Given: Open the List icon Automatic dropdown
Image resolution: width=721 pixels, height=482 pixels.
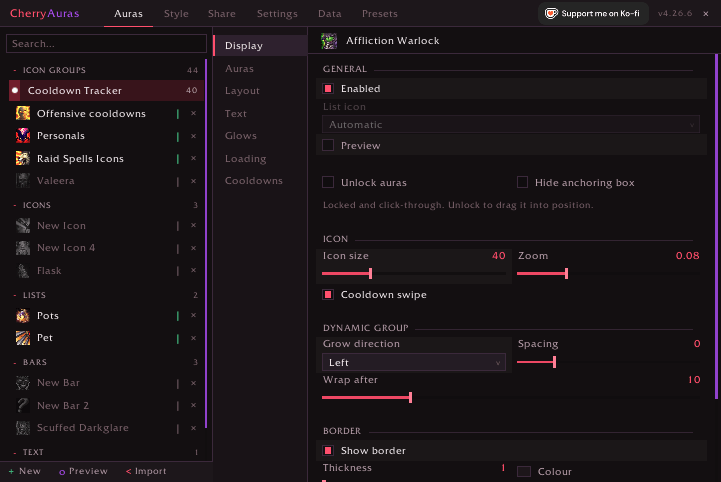Looking at the screenshot, I should 511,124.
